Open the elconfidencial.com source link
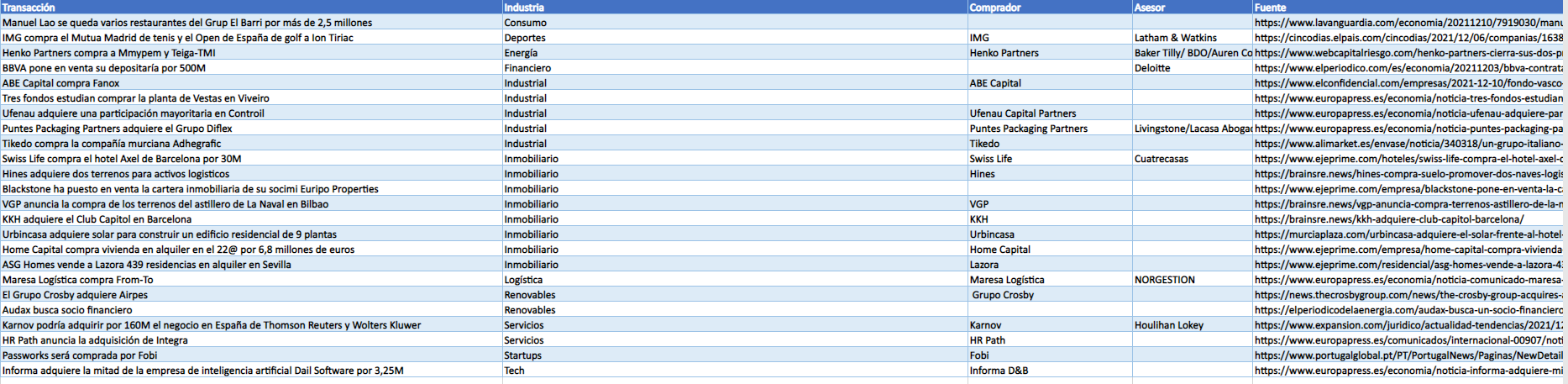This screenshot has width=1568, height=384. point(1409,83)
